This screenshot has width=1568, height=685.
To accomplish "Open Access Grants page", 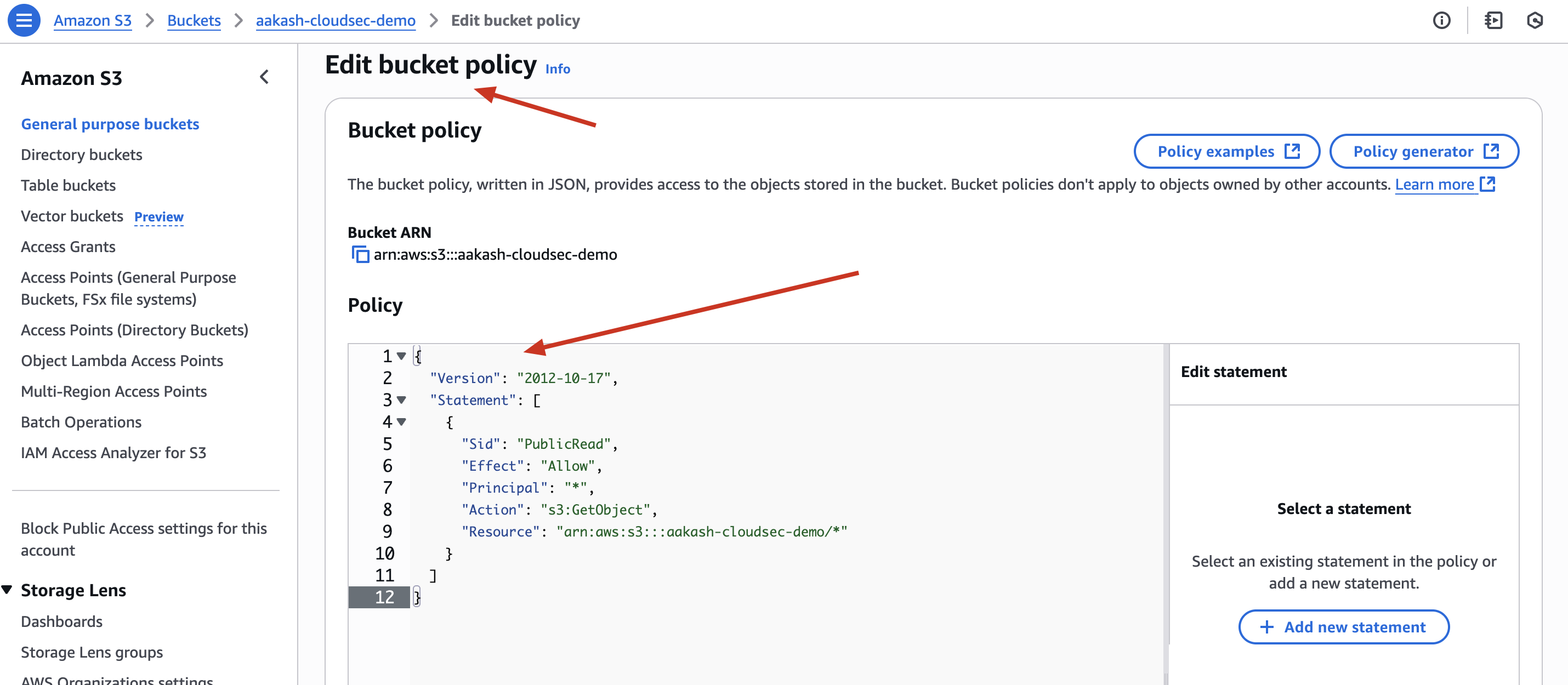I will (x=68, y=247).
